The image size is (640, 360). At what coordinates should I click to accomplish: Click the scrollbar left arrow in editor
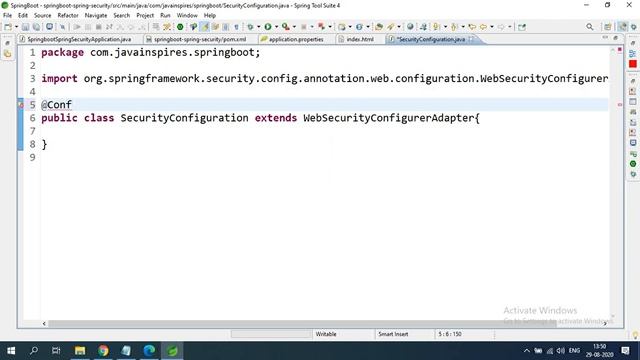[44, 323]
